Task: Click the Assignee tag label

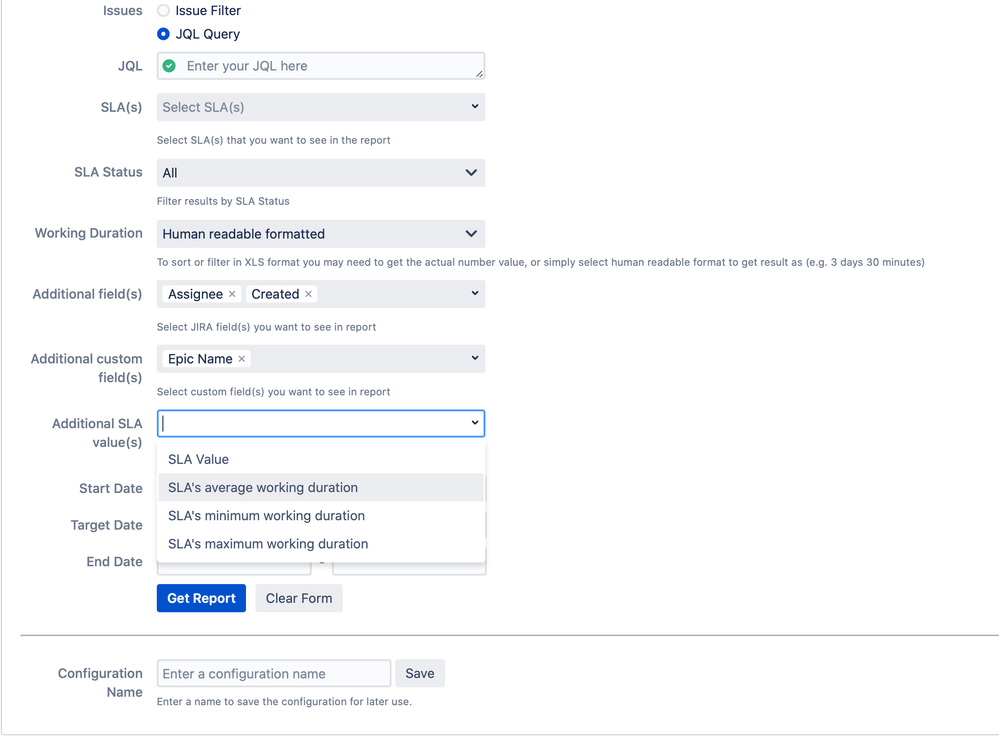Action: [x=195, y=294]
